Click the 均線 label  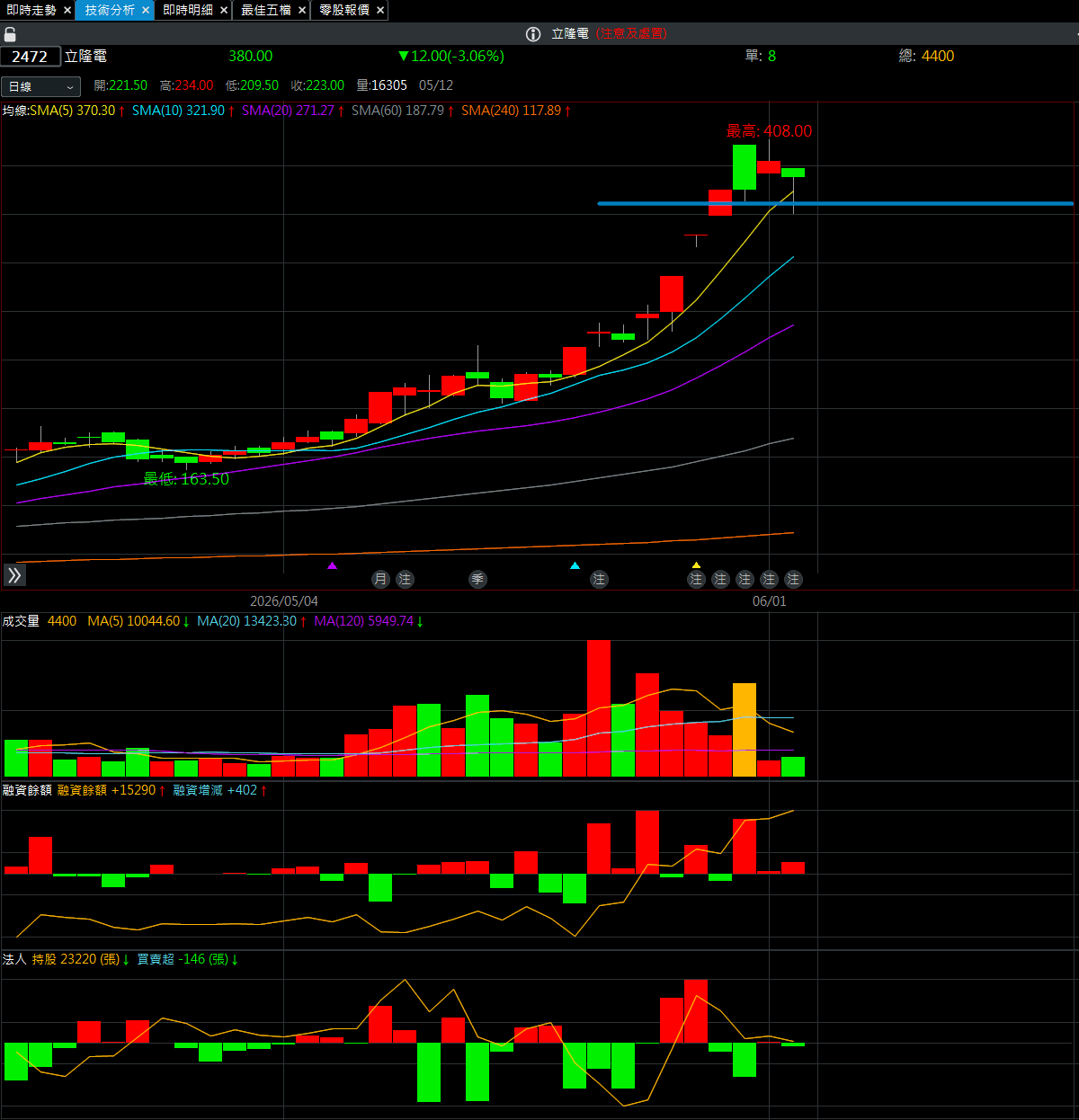coord(15,111)
